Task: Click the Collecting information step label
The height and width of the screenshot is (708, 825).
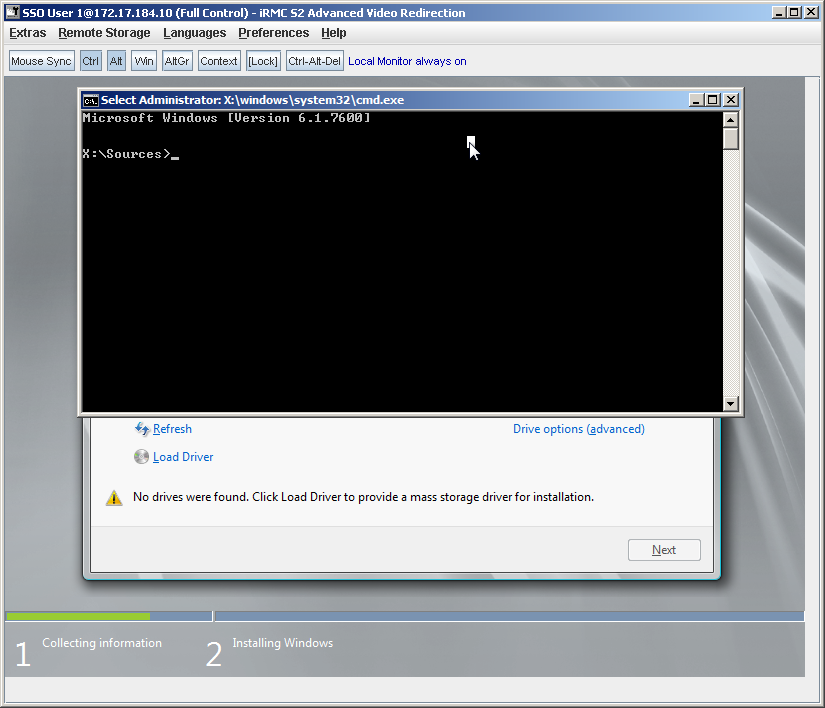Action: pos(102,643)
